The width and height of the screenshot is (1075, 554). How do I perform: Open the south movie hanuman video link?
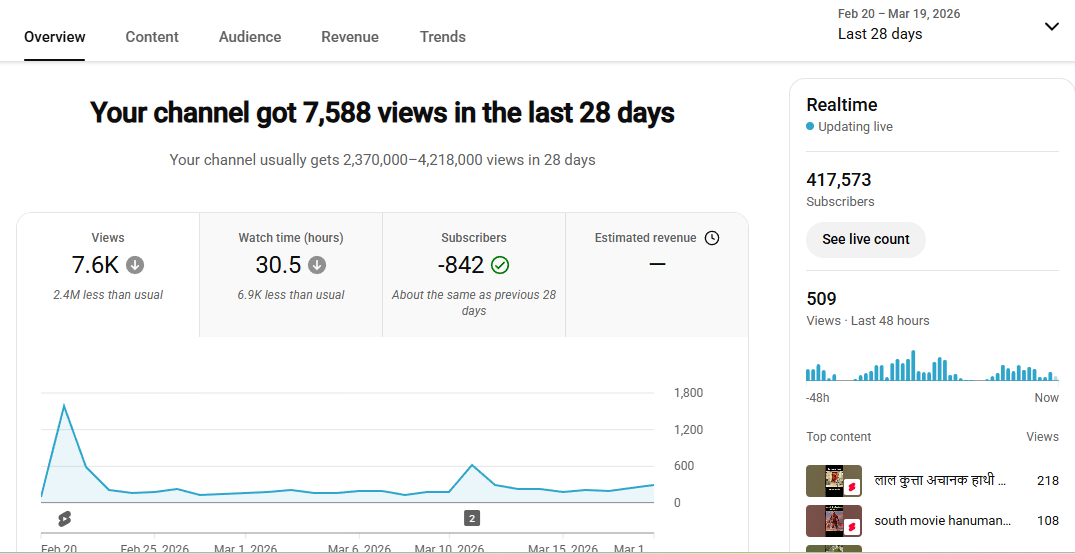point(942,521)
